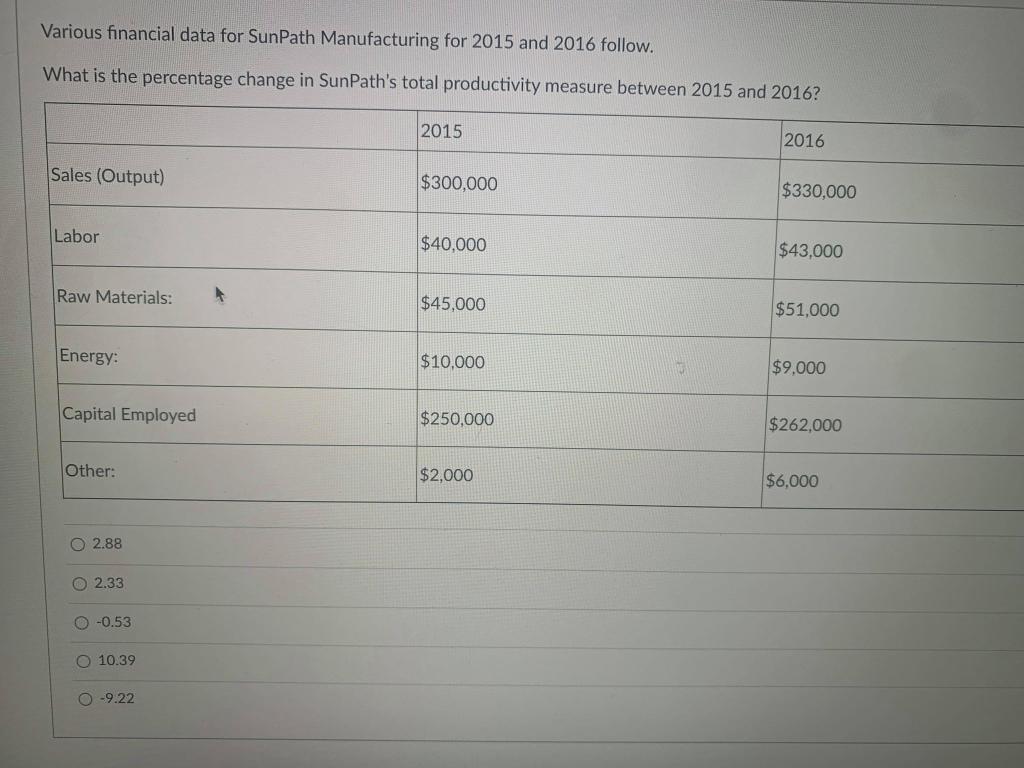This screenshot has height=768, width=1024.
Task: Click the 2015 column header
Action: [x=440, y=131]
